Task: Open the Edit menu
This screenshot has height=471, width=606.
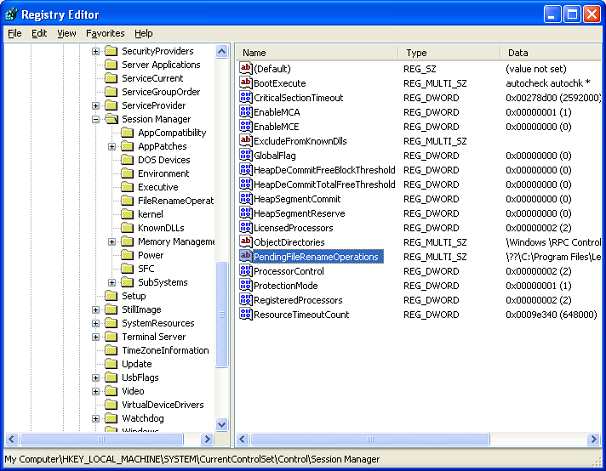Action: [39, 33]
